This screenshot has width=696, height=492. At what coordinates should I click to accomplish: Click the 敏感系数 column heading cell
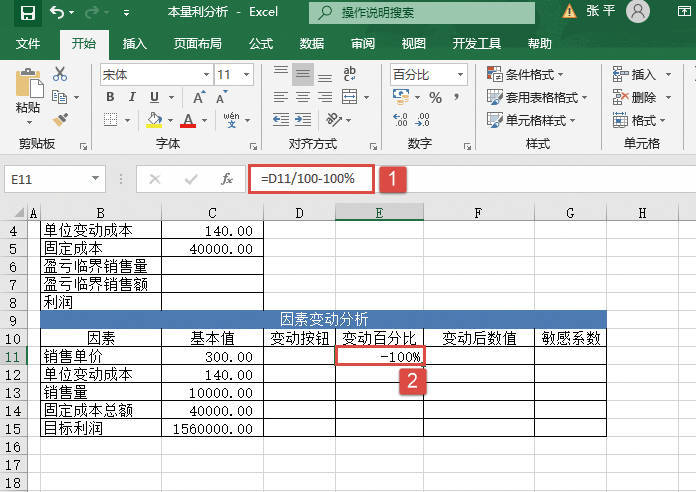pos(570,338)
